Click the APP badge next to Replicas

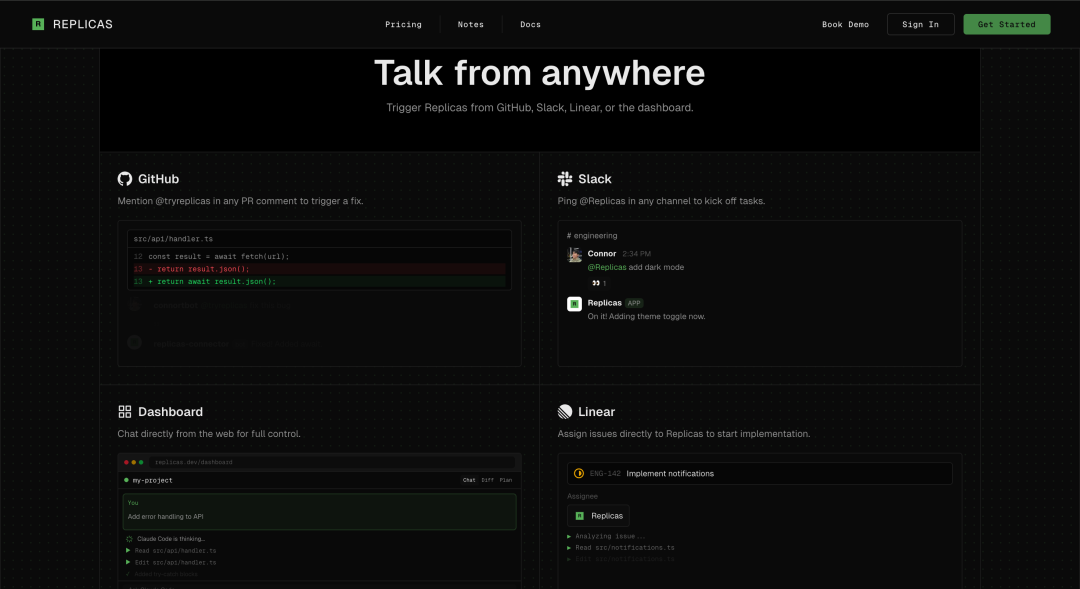634,303
